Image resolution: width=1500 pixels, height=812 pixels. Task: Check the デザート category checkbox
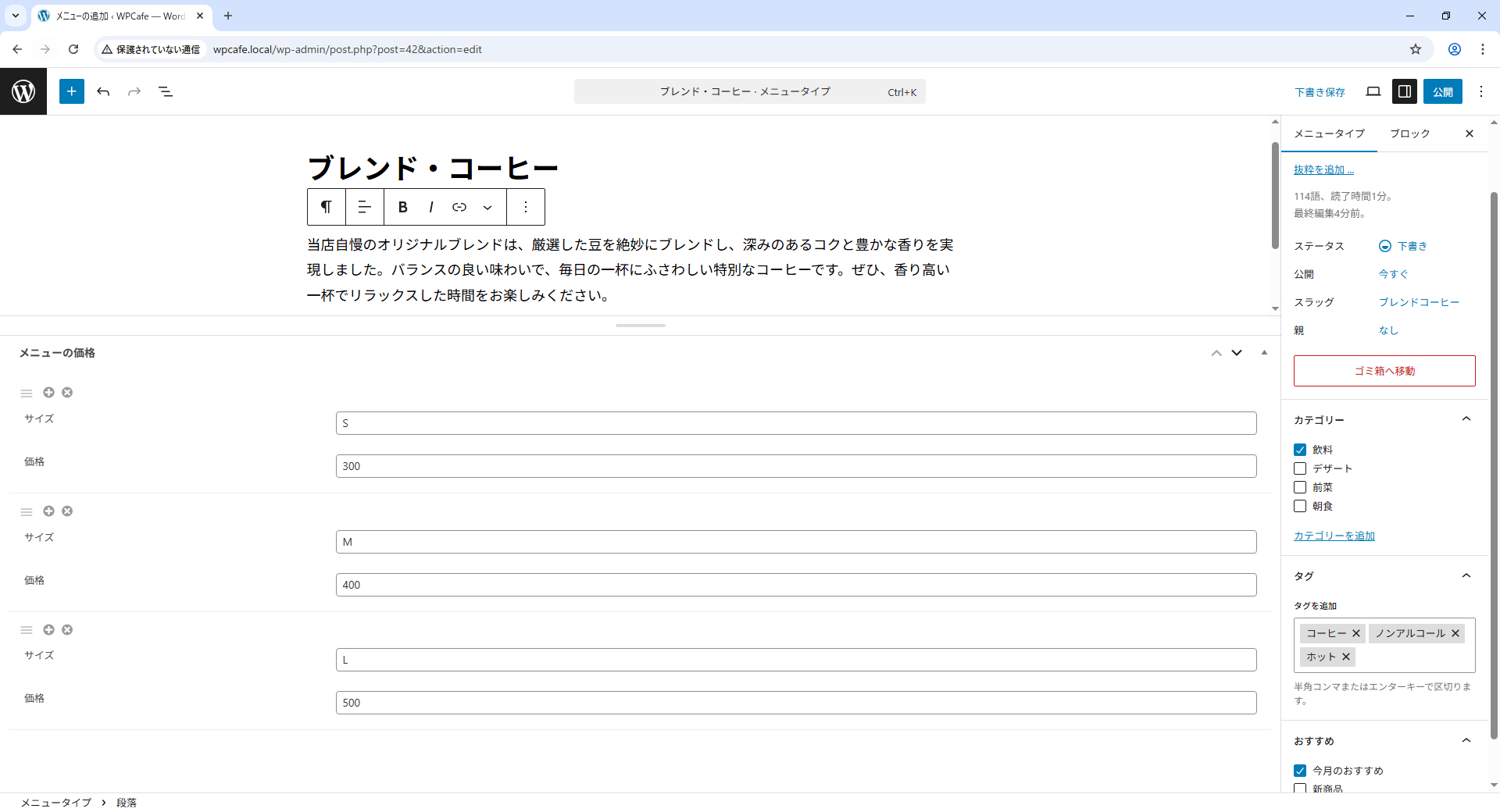[1300, 468]
